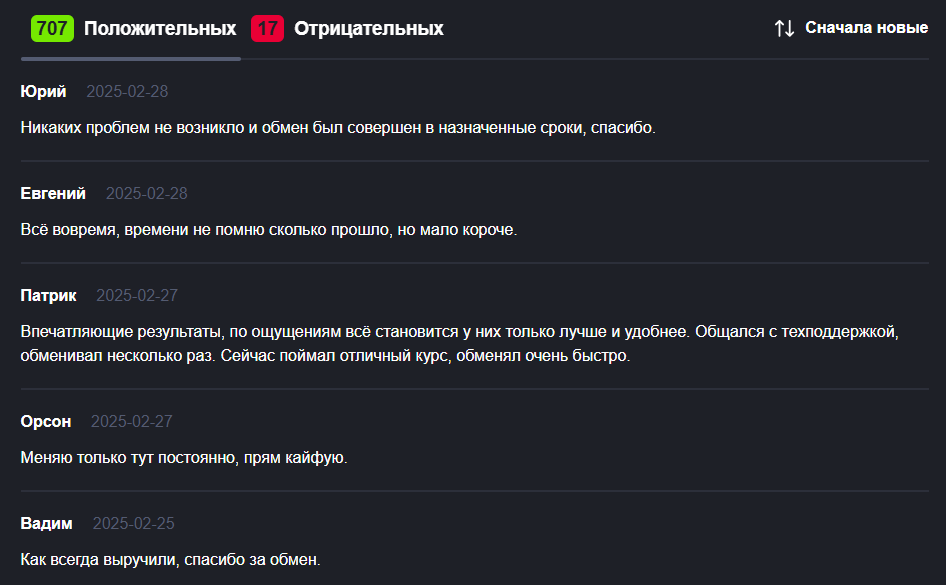Click reviewer name Вадим

[x=46, y=524]
